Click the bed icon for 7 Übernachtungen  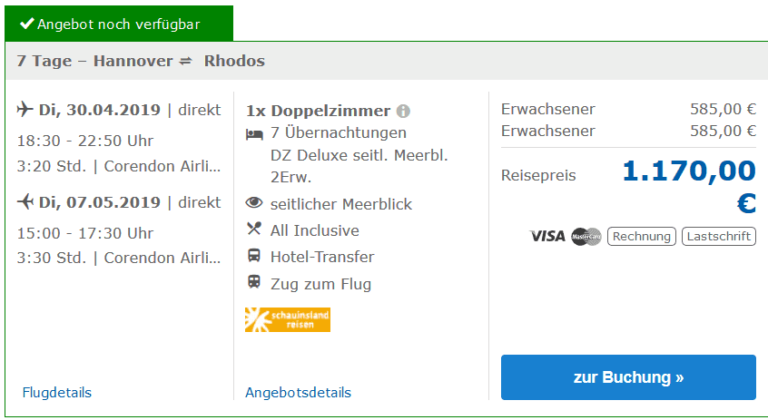click(254, 133)
